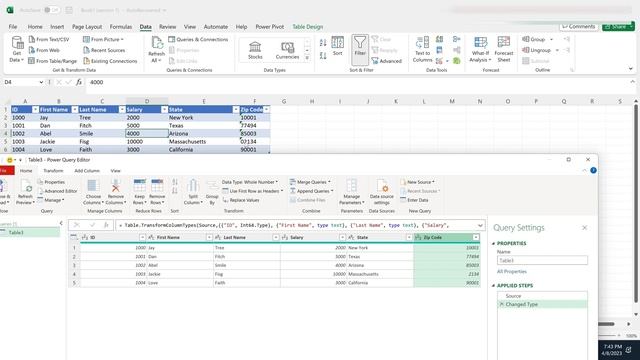640x360 pixels.
Task: Click Remove Rows in Power Query
Action: coord(157,192)
